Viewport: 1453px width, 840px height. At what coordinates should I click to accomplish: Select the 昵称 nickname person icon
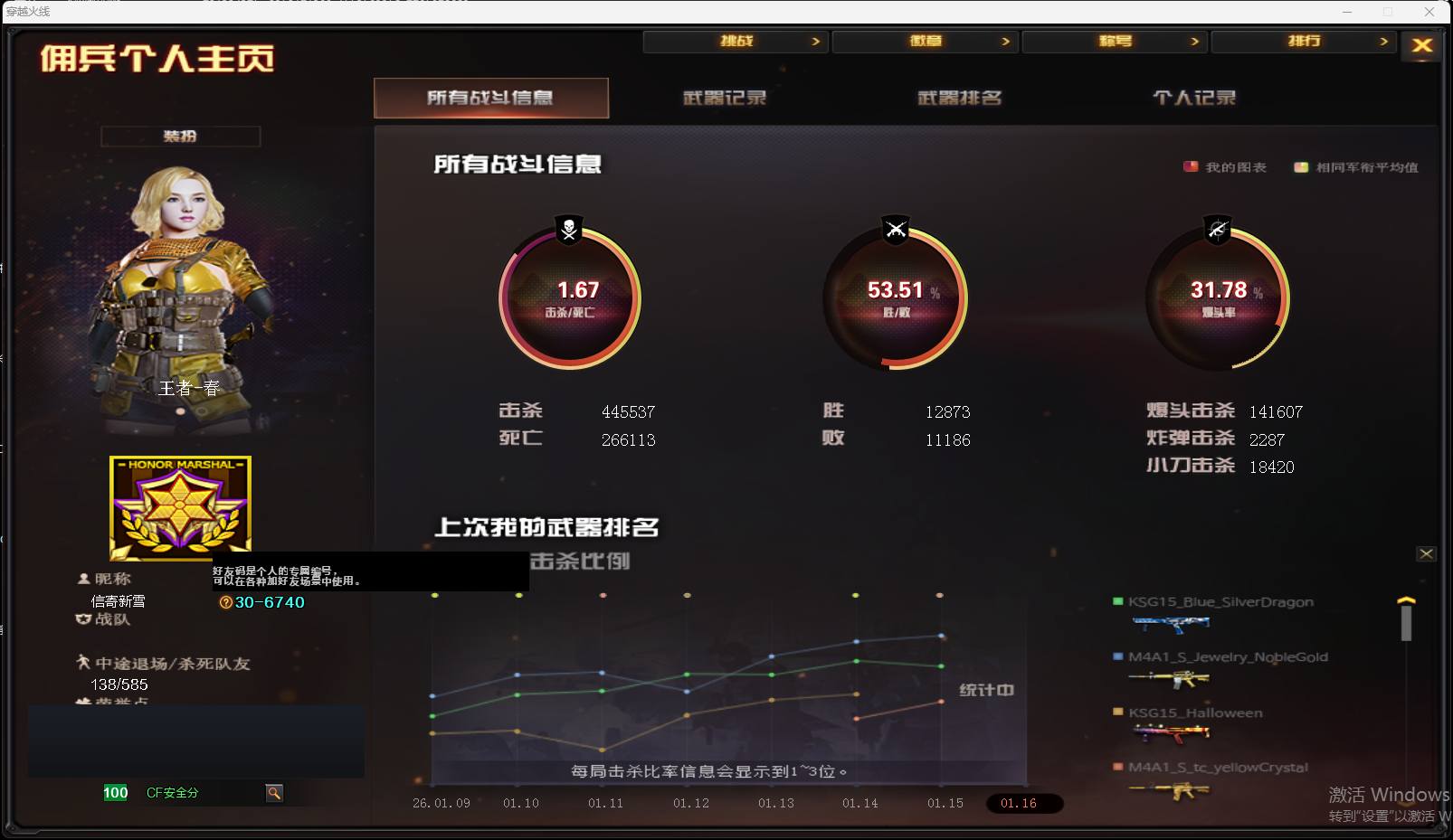tap(82, 579)
